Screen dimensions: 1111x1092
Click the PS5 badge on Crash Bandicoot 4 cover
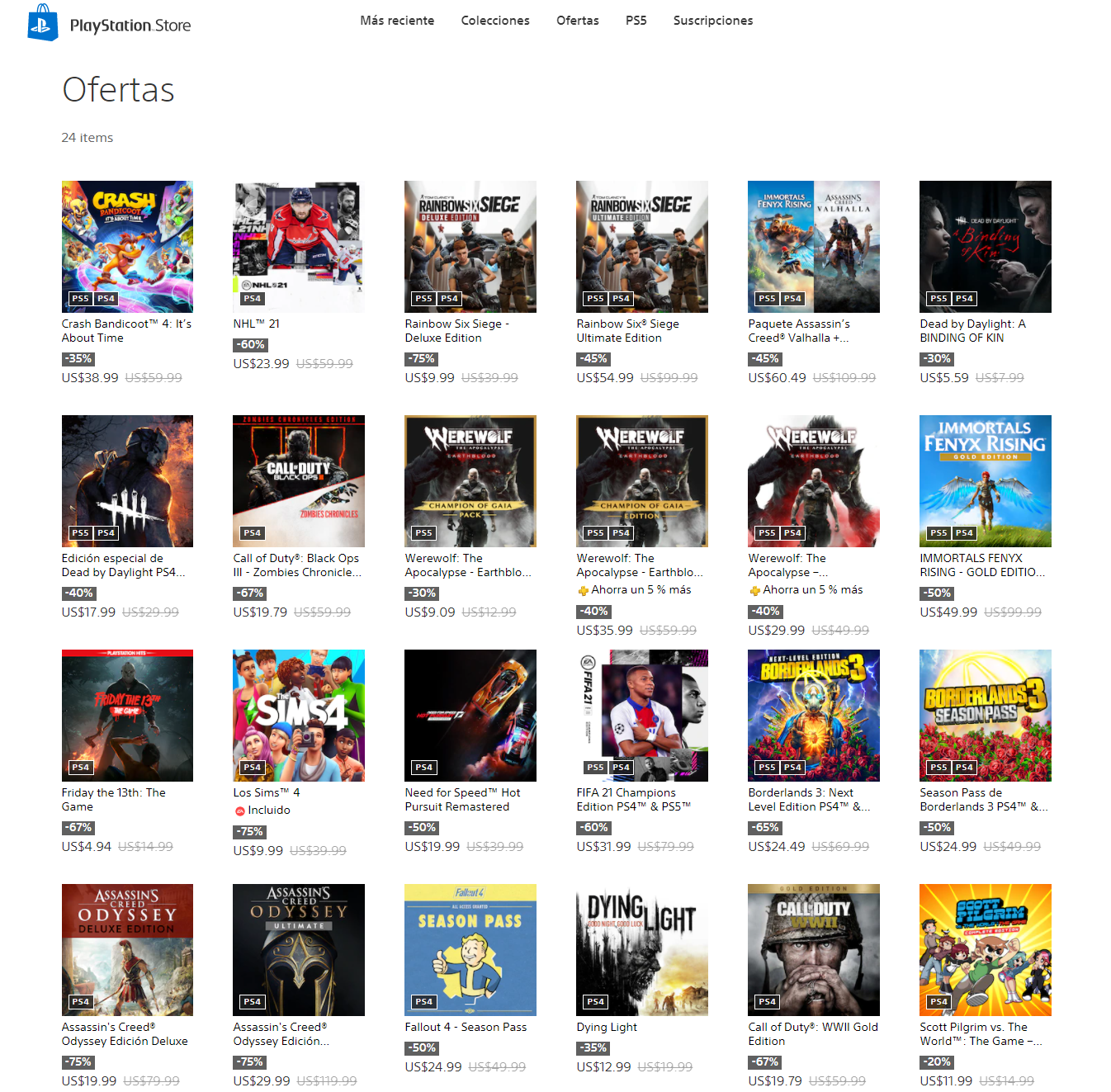80,299
